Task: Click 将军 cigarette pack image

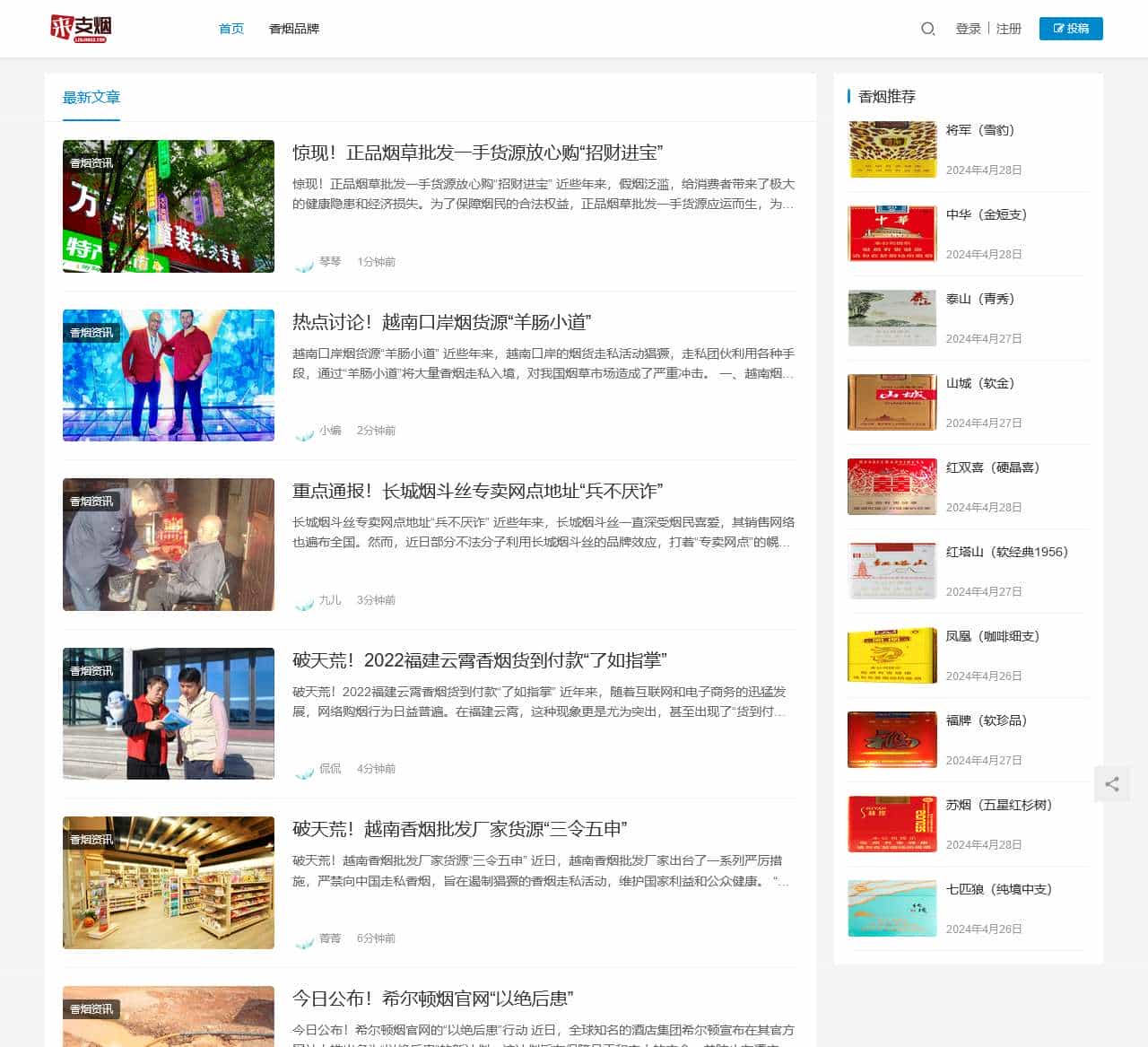Action: [892, 149]
